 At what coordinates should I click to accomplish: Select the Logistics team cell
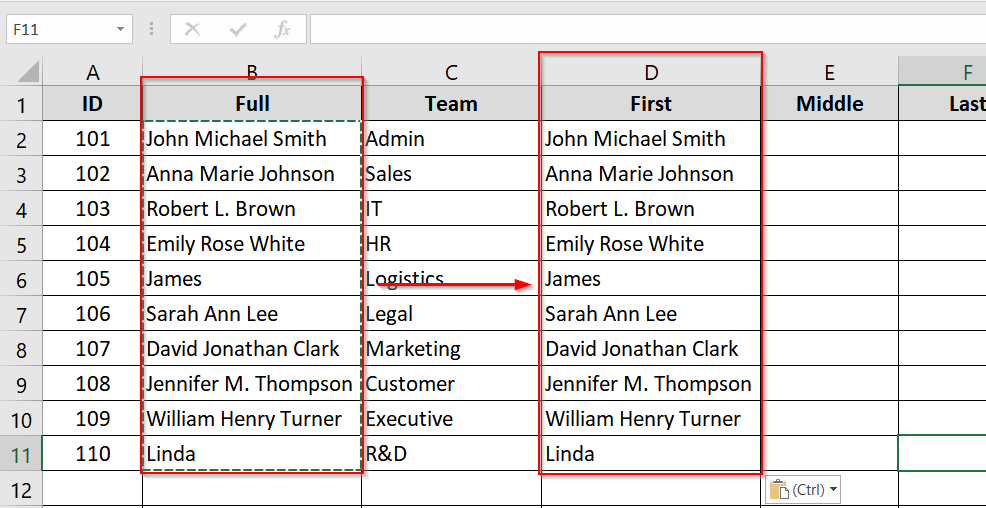(451, 279)
